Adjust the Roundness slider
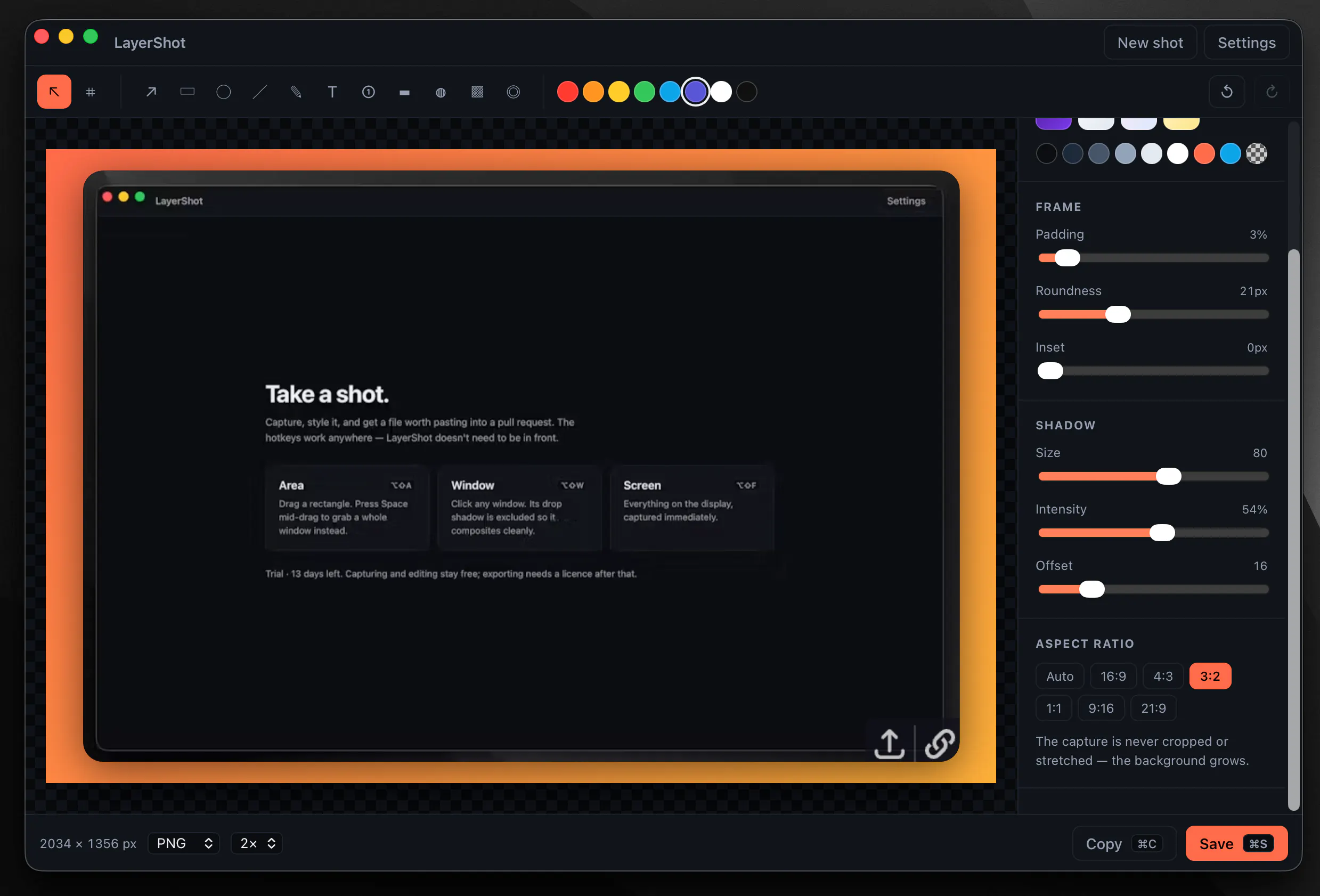The height and width of the screenshot is (896, 1320). tap(1154, 314)
